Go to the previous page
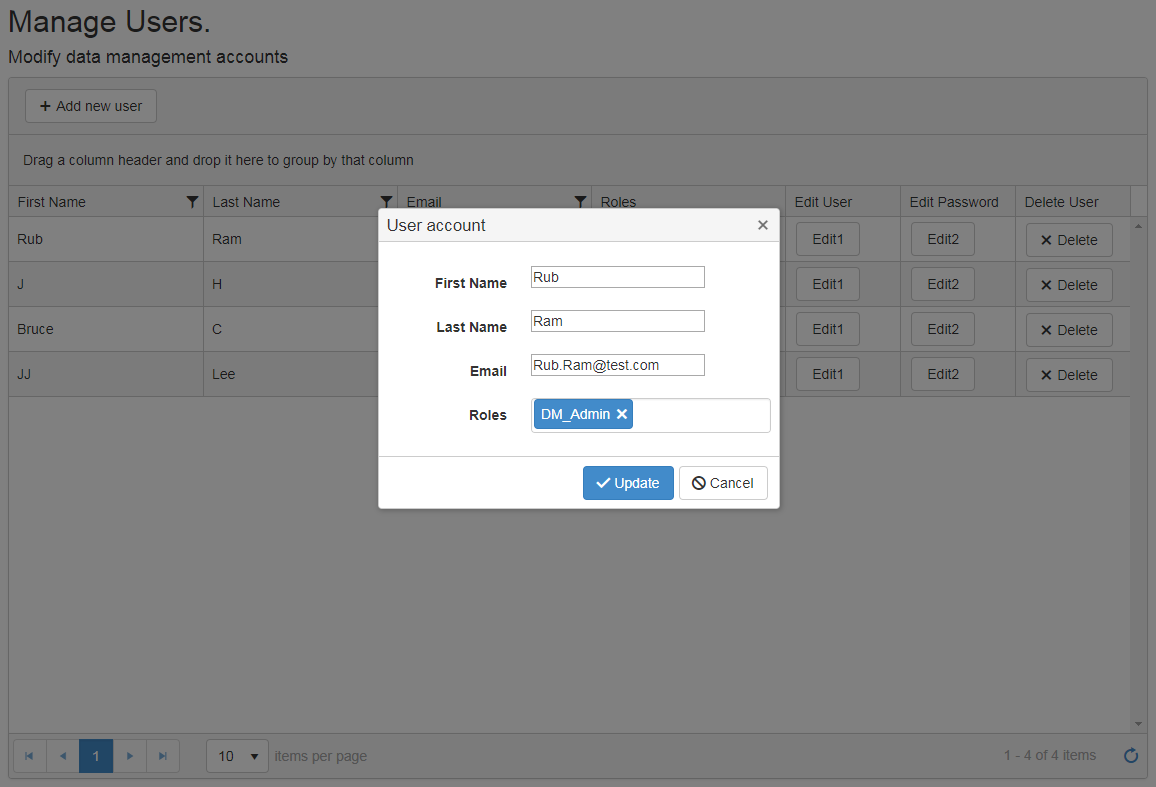This screenshot has height=787, width=1156. [x=62, y=756]
